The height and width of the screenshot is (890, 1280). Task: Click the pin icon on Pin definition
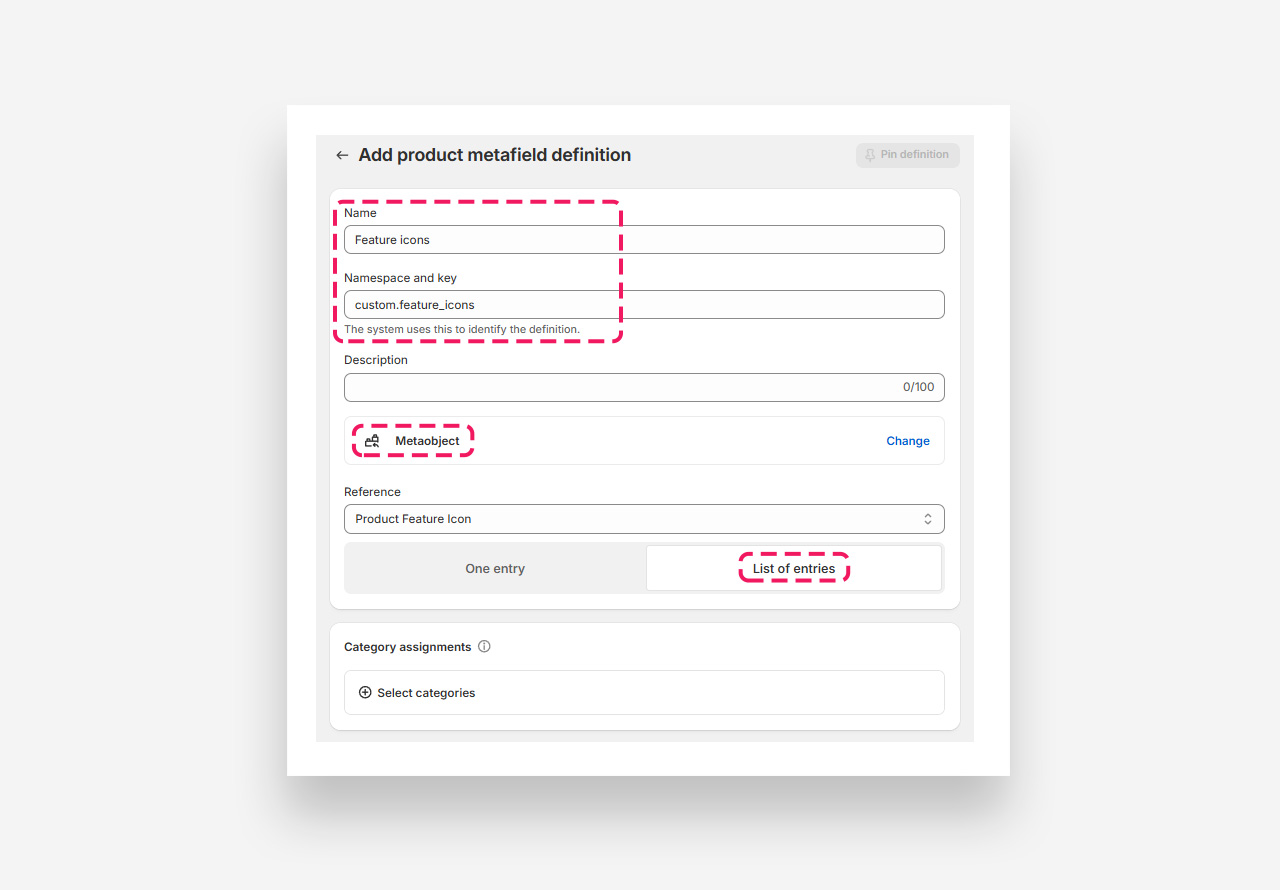tap(870, 155)
